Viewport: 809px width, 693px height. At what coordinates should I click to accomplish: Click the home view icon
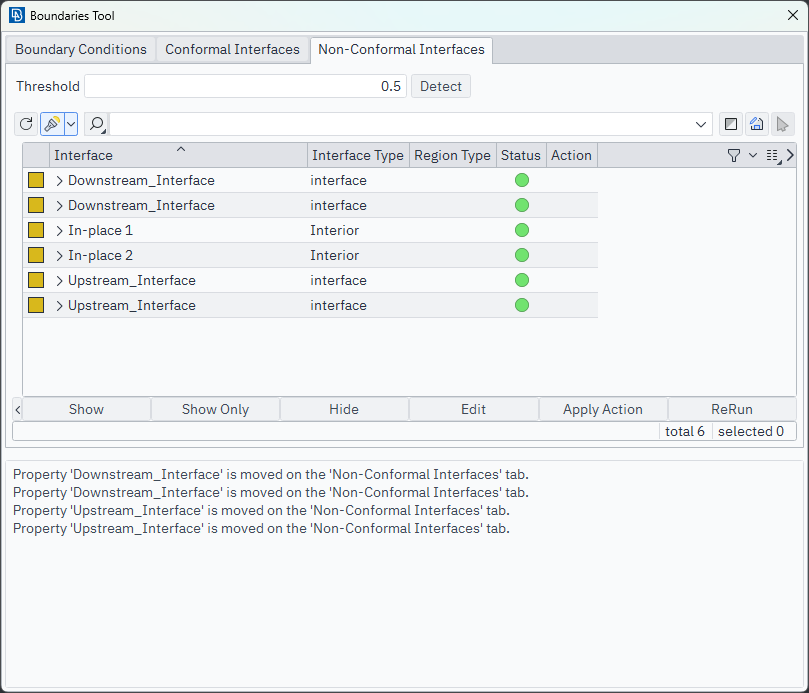point(757,124)
